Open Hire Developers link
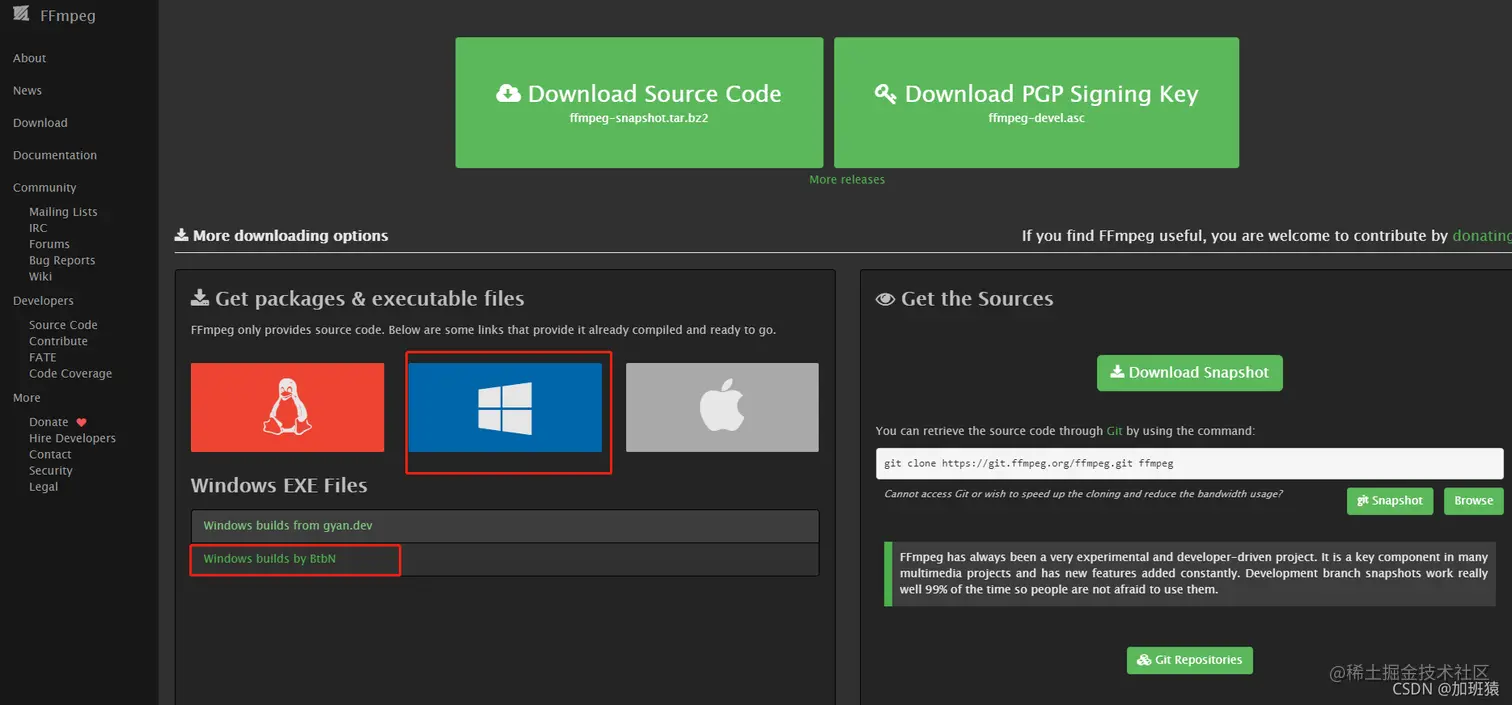The width and height of the screenshot is (1512, 705). (72, 438)
